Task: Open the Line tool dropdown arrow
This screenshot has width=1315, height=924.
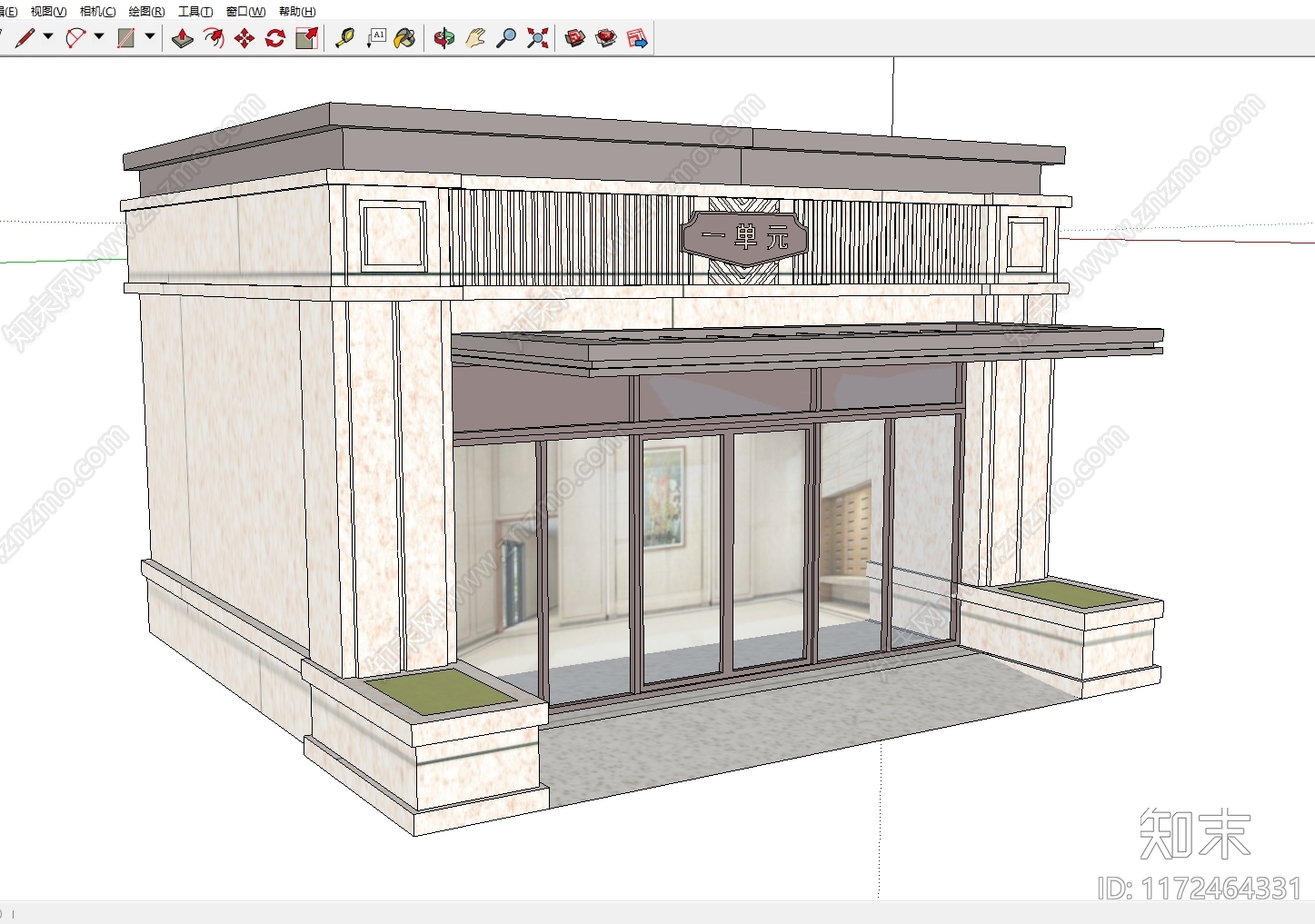Action: coord(48,37)
